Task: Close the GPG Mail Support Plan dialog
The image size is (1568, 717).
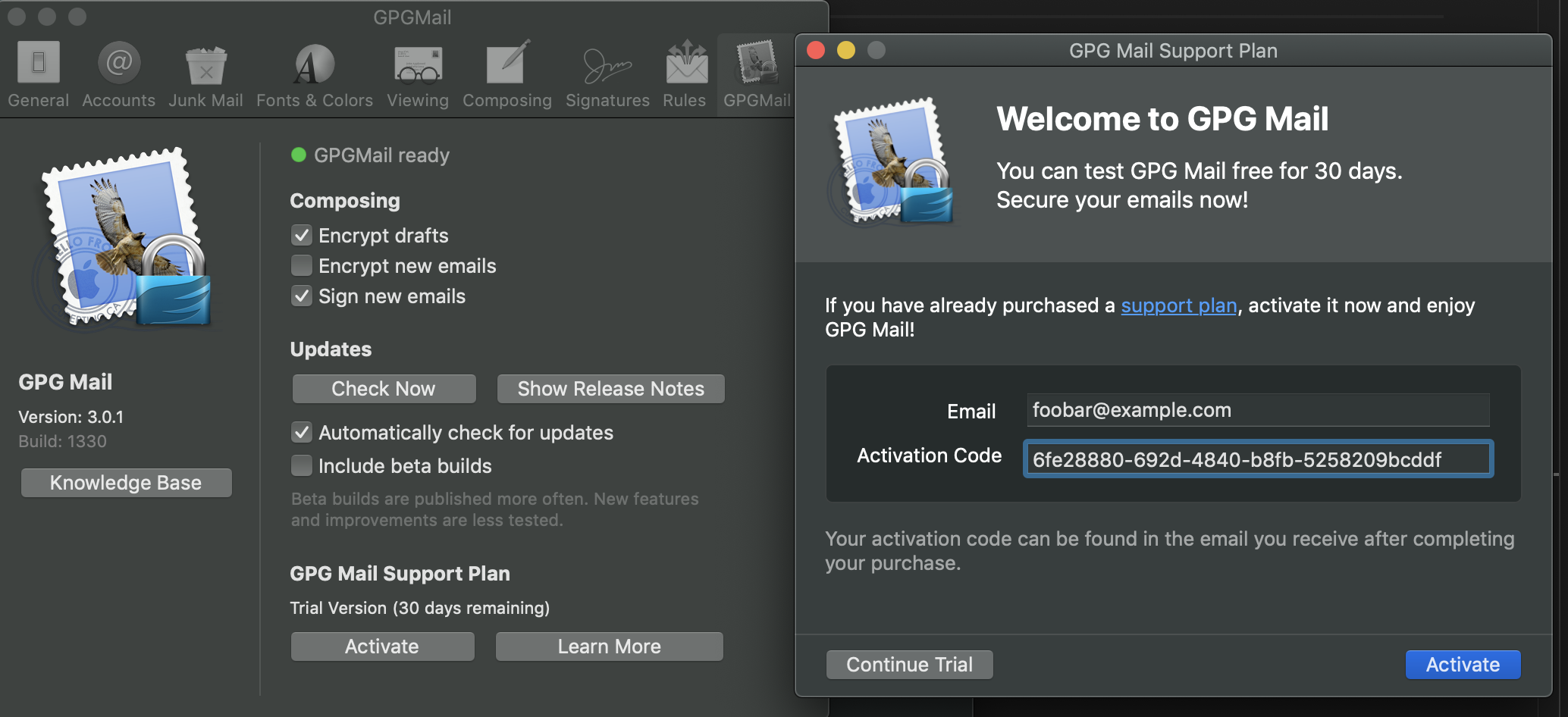Action: [816, 50]
